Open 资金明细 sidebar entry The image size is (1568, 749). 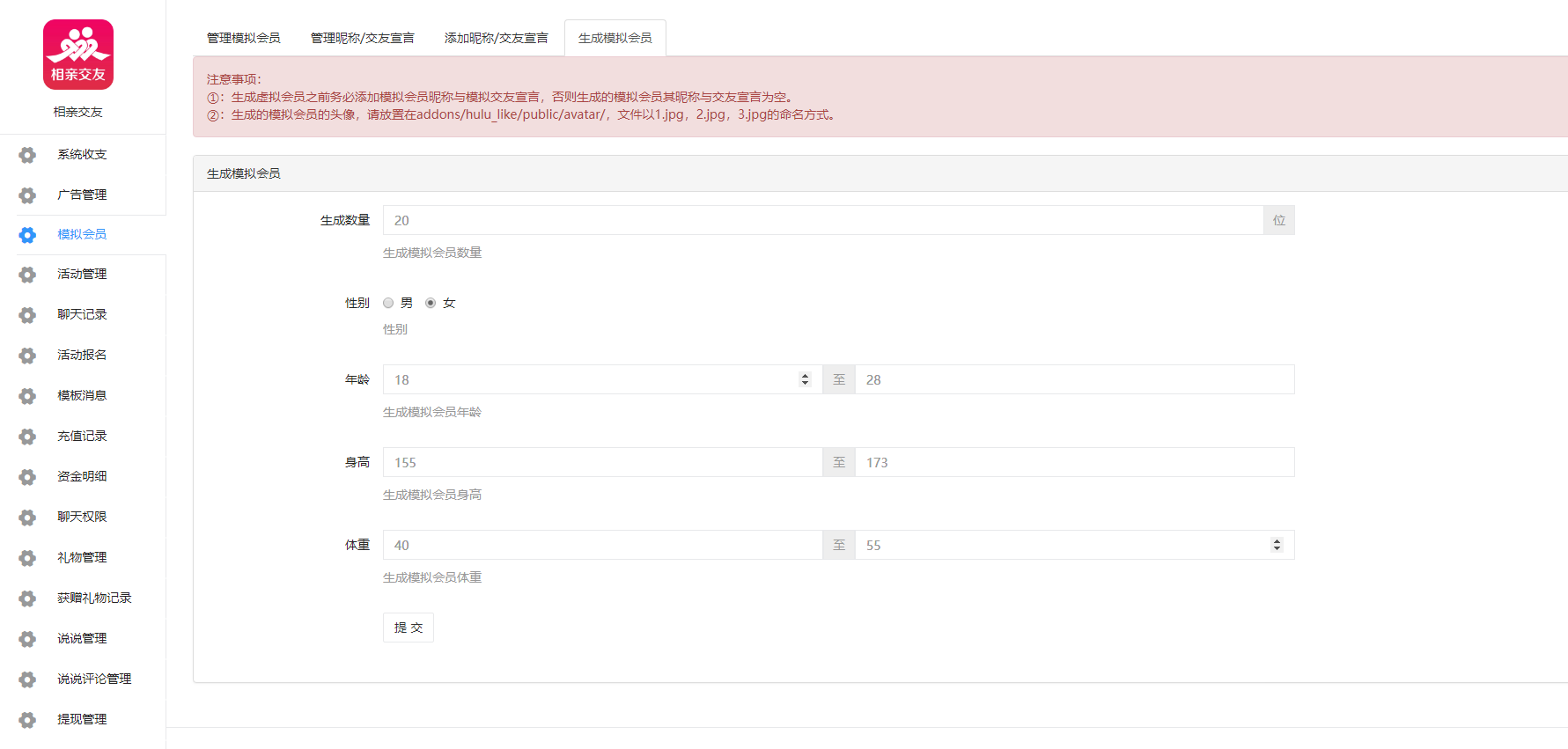(83, 477)
